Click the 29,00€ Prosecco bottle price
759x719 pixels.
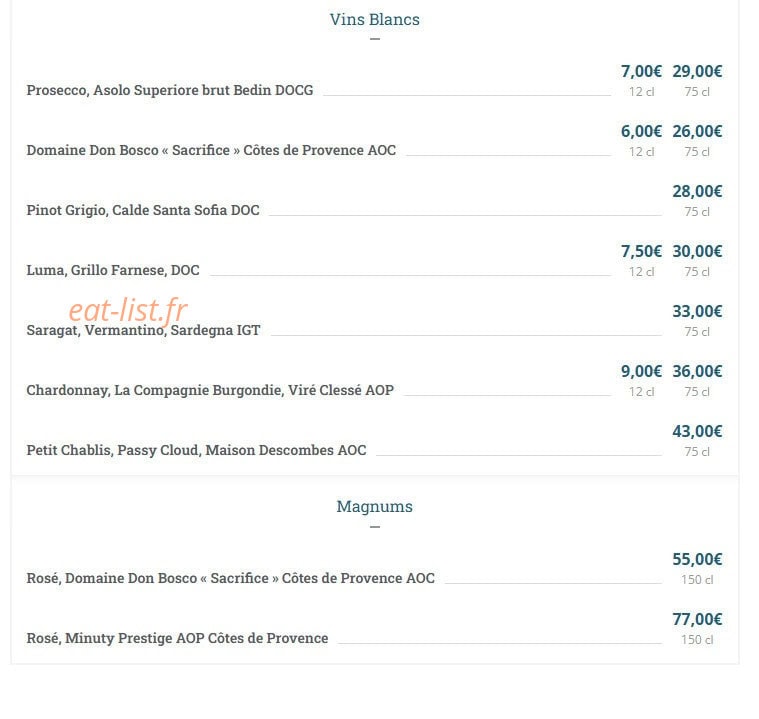pos(697,71)
